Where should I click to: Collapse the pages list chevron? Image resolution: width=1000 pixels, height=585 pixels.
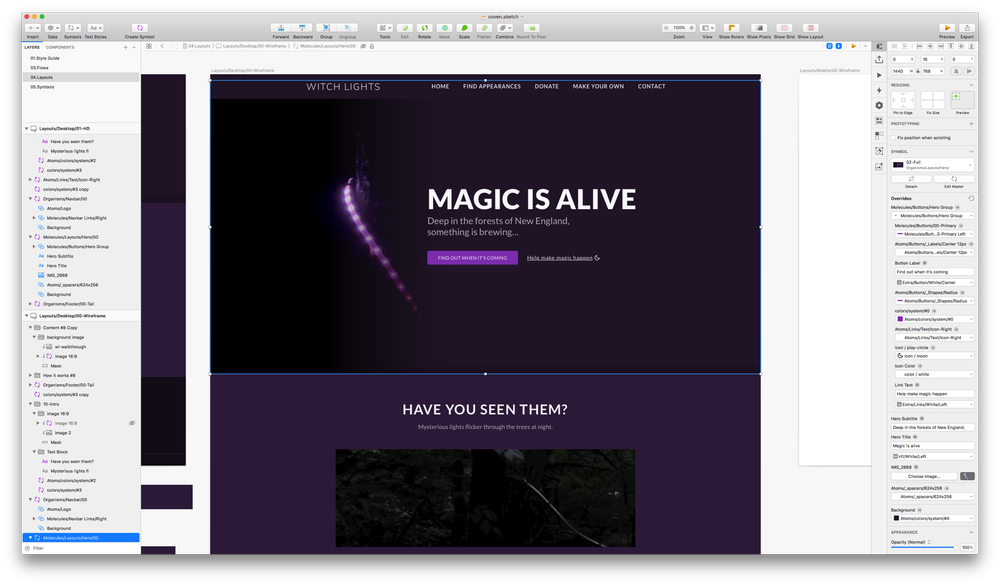point(133,47)
